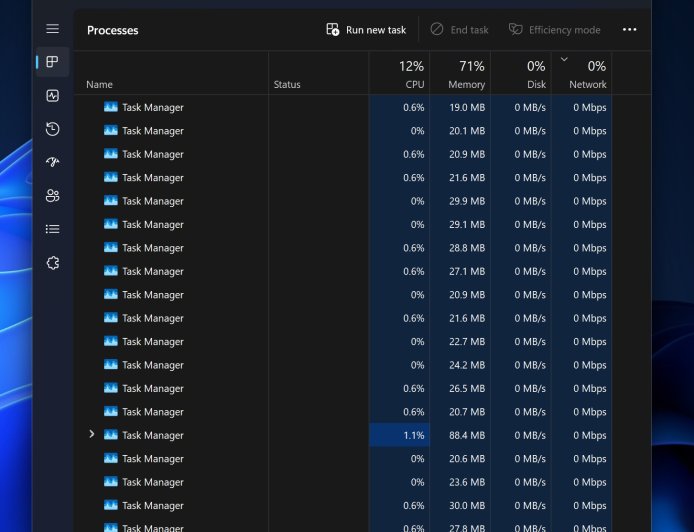Click Task Manager icon in the 88.4 MB row
Screen dimensions: 694x532
point(111,435)
